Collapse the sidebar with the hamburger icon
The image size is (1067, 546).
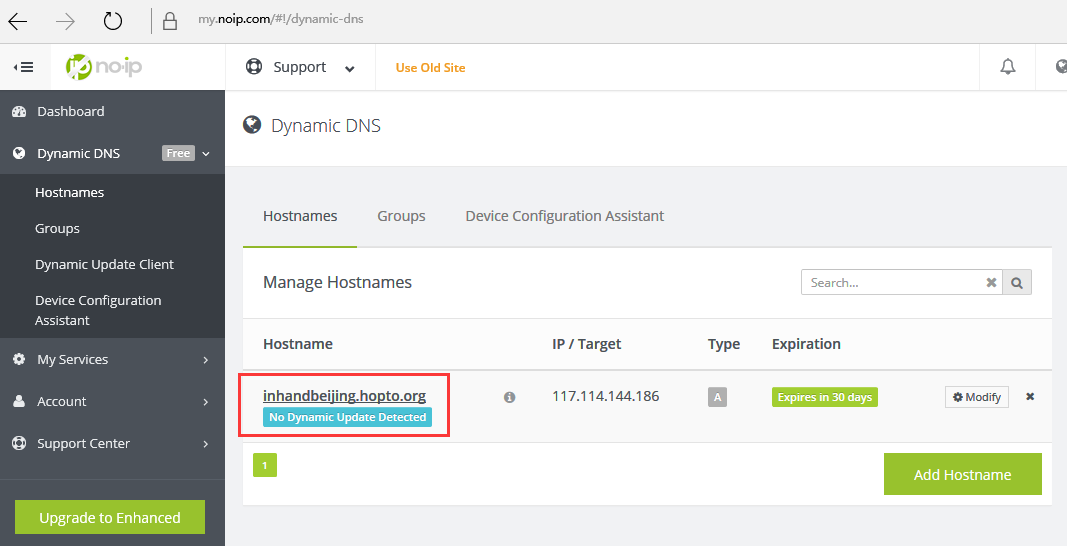tap(23, 67)
